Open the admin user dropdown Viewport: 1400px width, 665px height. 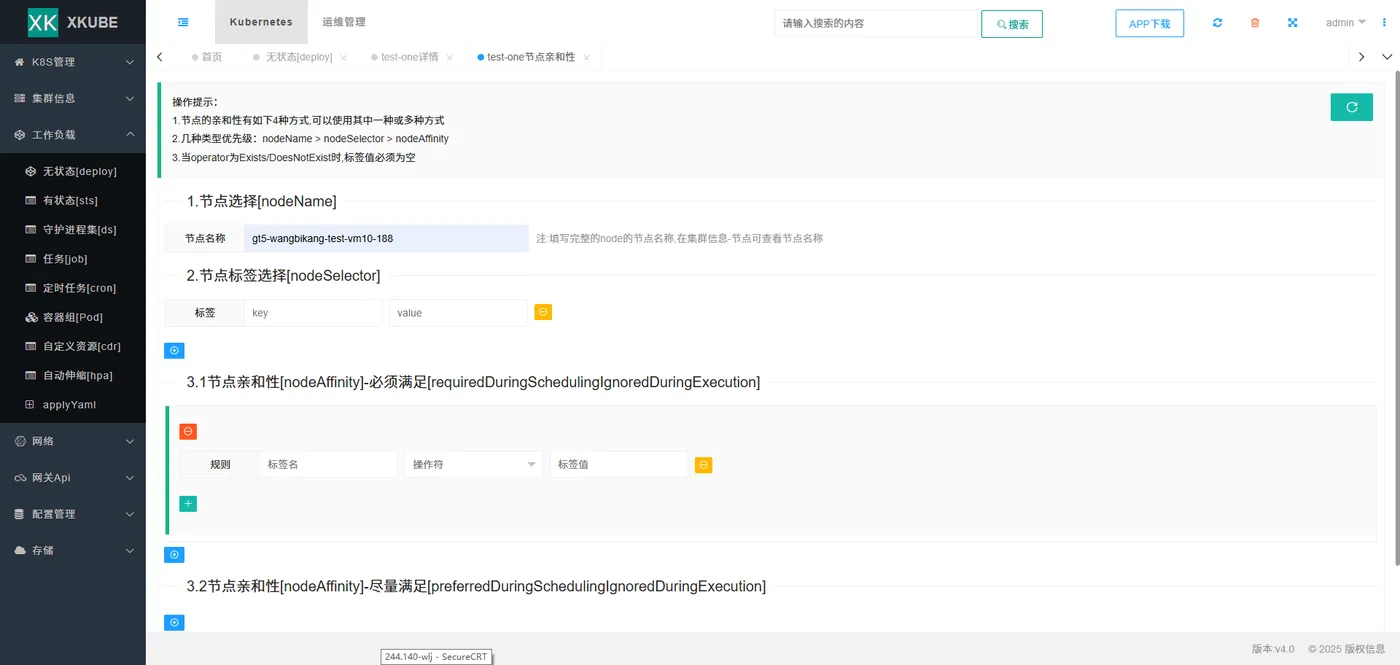tap(1345, 23)
